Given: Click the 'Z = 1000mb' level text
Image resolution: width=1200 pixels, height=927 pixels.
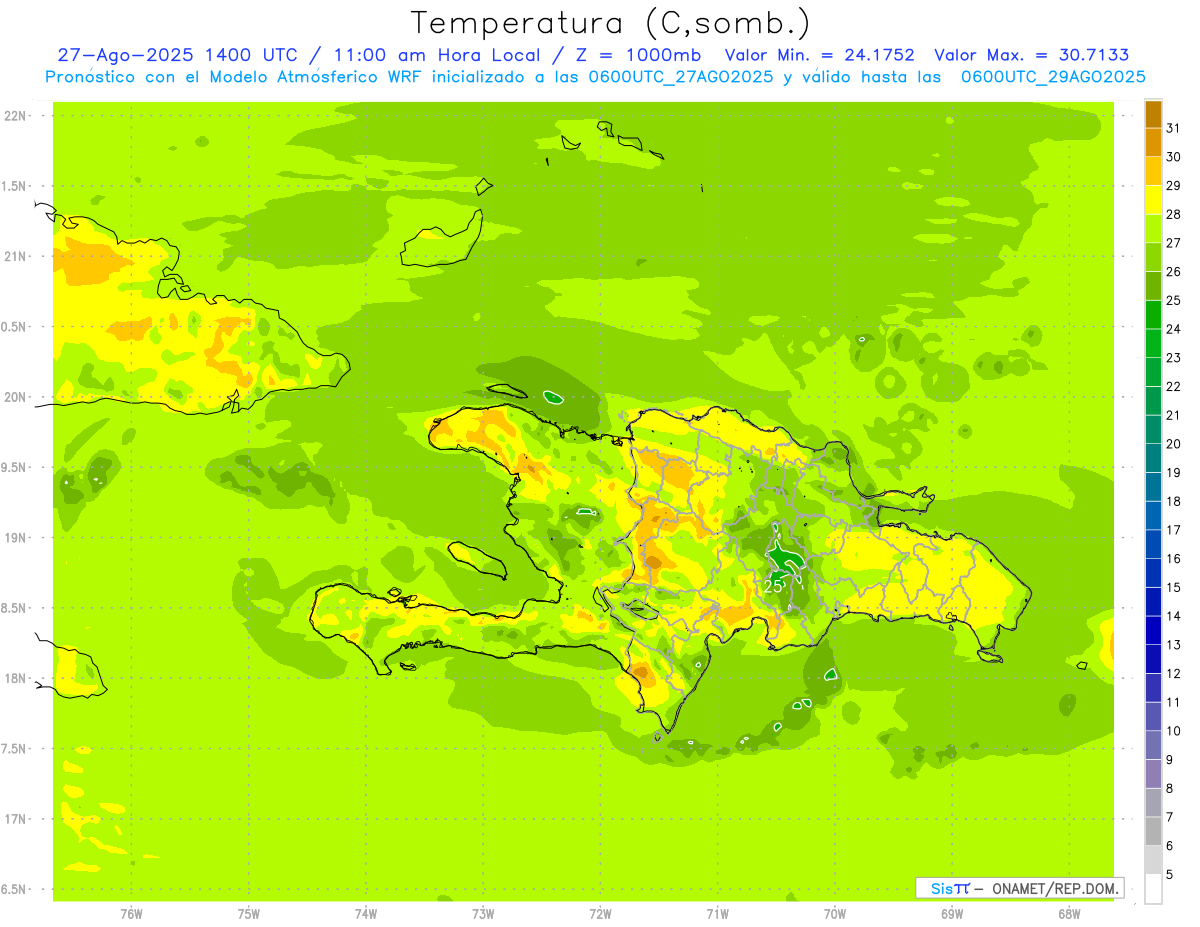Looking at the screenshot, I should [x=635, y=55].
